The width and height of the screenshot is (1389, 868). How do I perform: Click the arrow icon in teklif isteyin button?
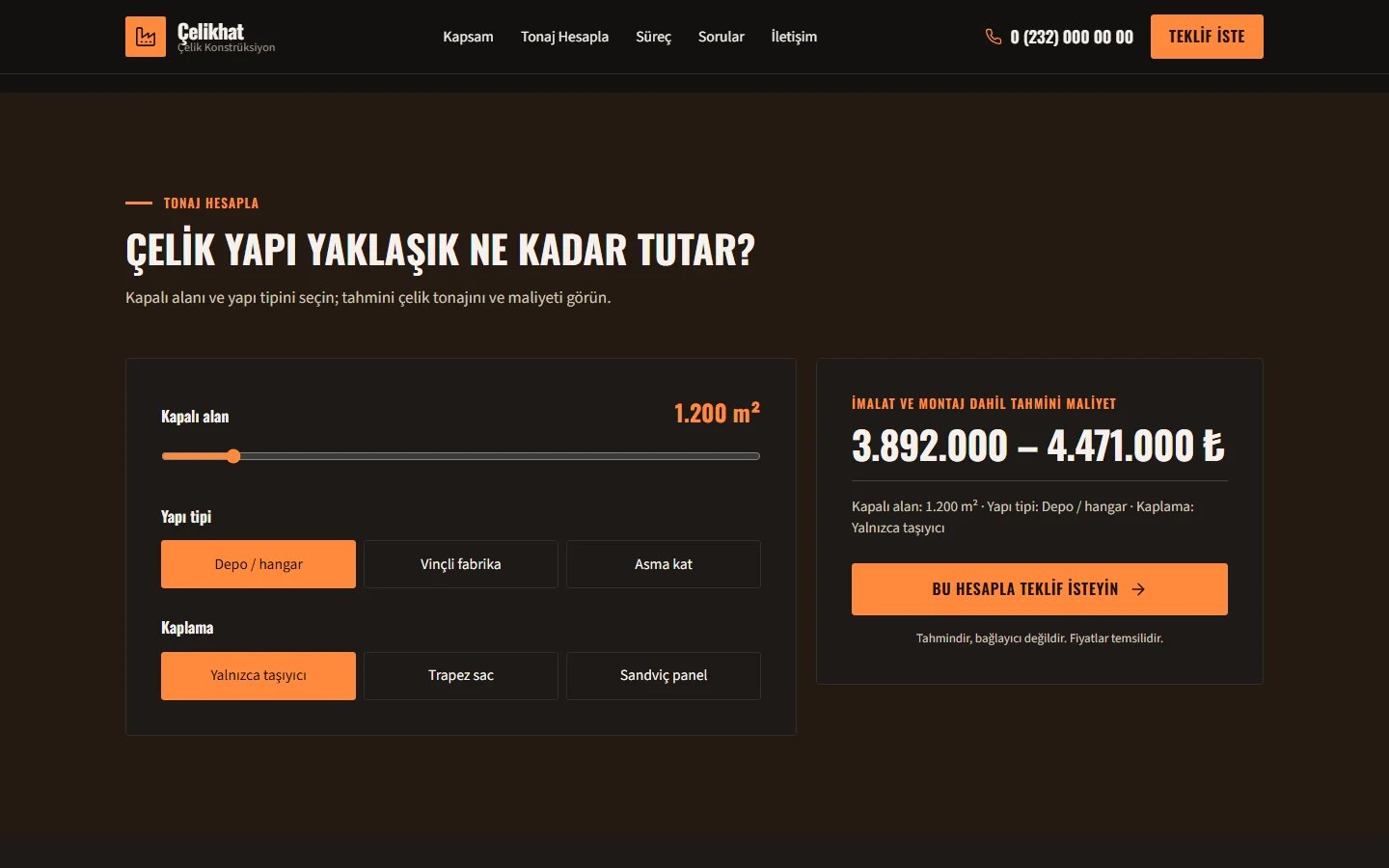click(x=1138, y=589)
